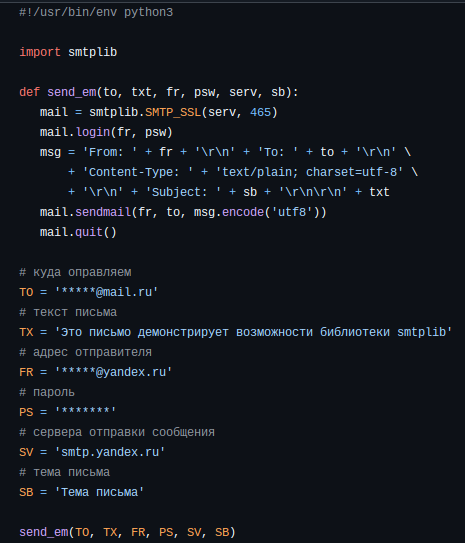
Task: Click the mail.quit() line
Action: (78, 232)
